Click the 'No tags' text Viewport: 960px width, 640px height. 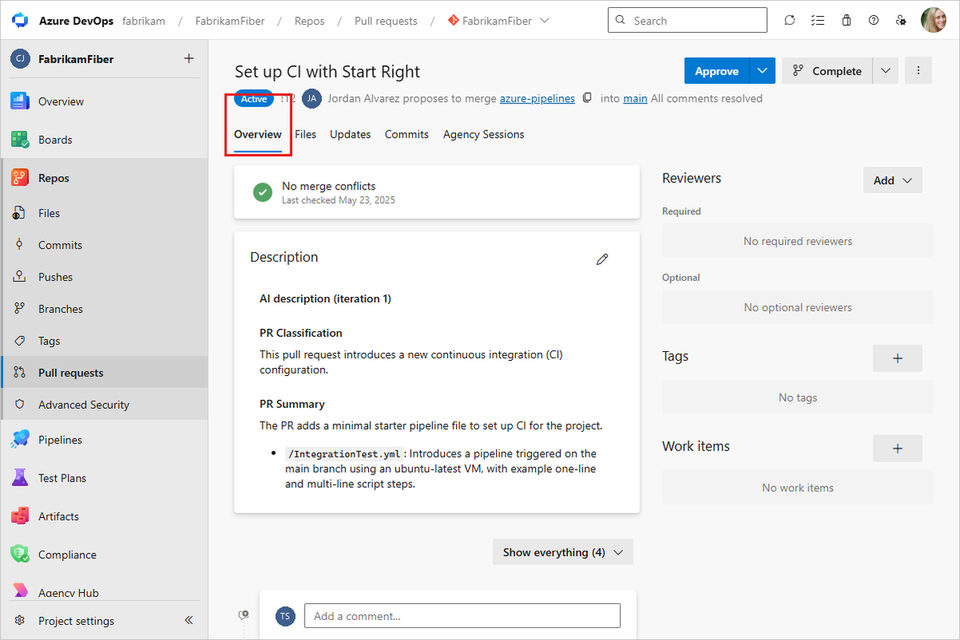[x=797, y=397]
